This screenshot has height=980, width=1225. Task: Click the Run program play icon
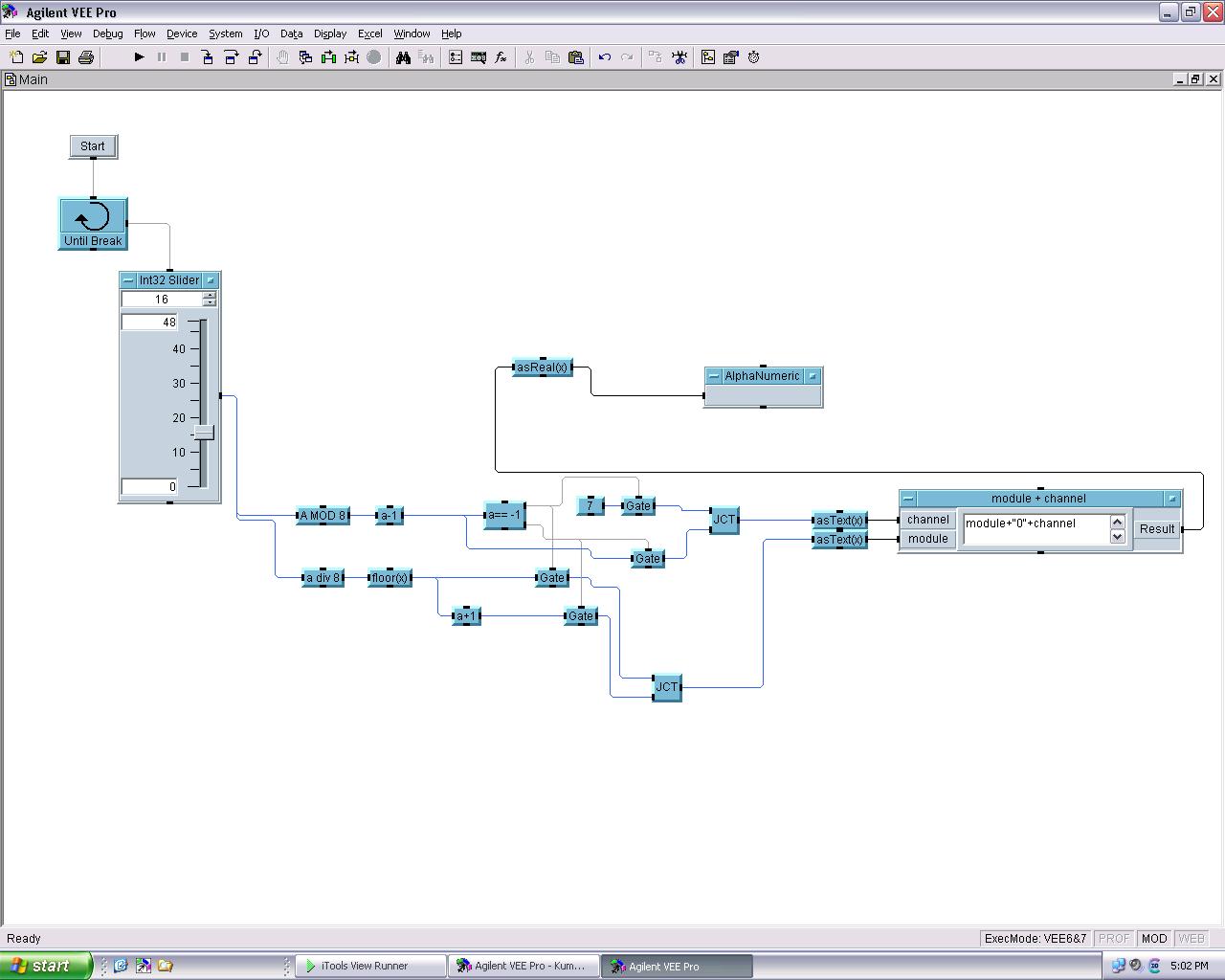139,57
